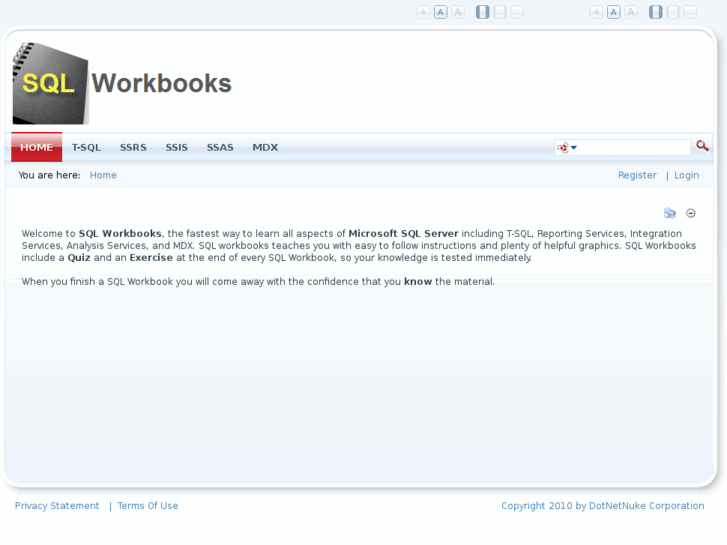
Task: Click the "You are here:" label
Action: coord(49,175)
